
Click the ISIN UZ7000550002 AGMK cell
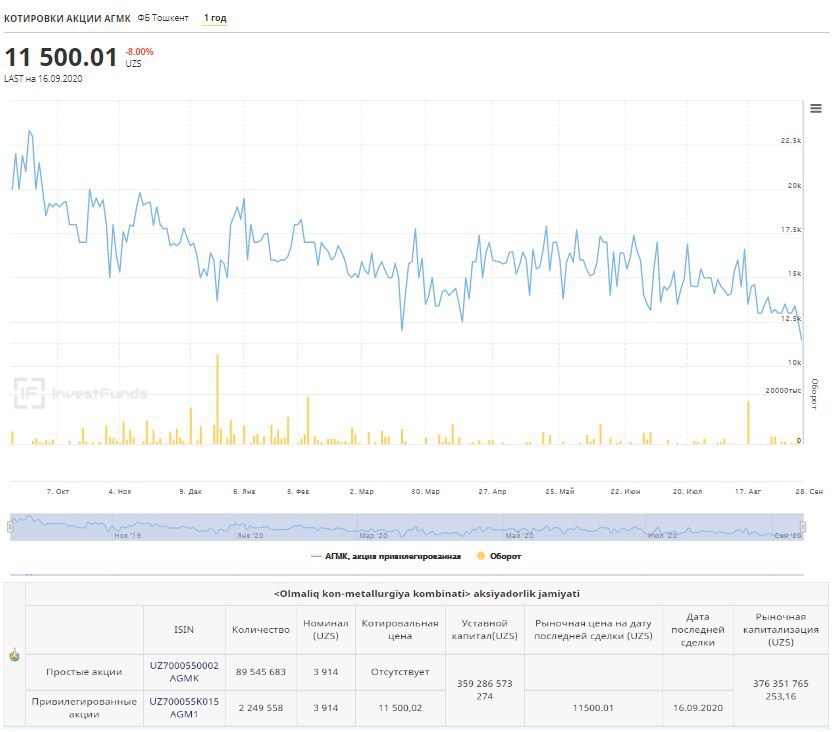coord(184,672)
